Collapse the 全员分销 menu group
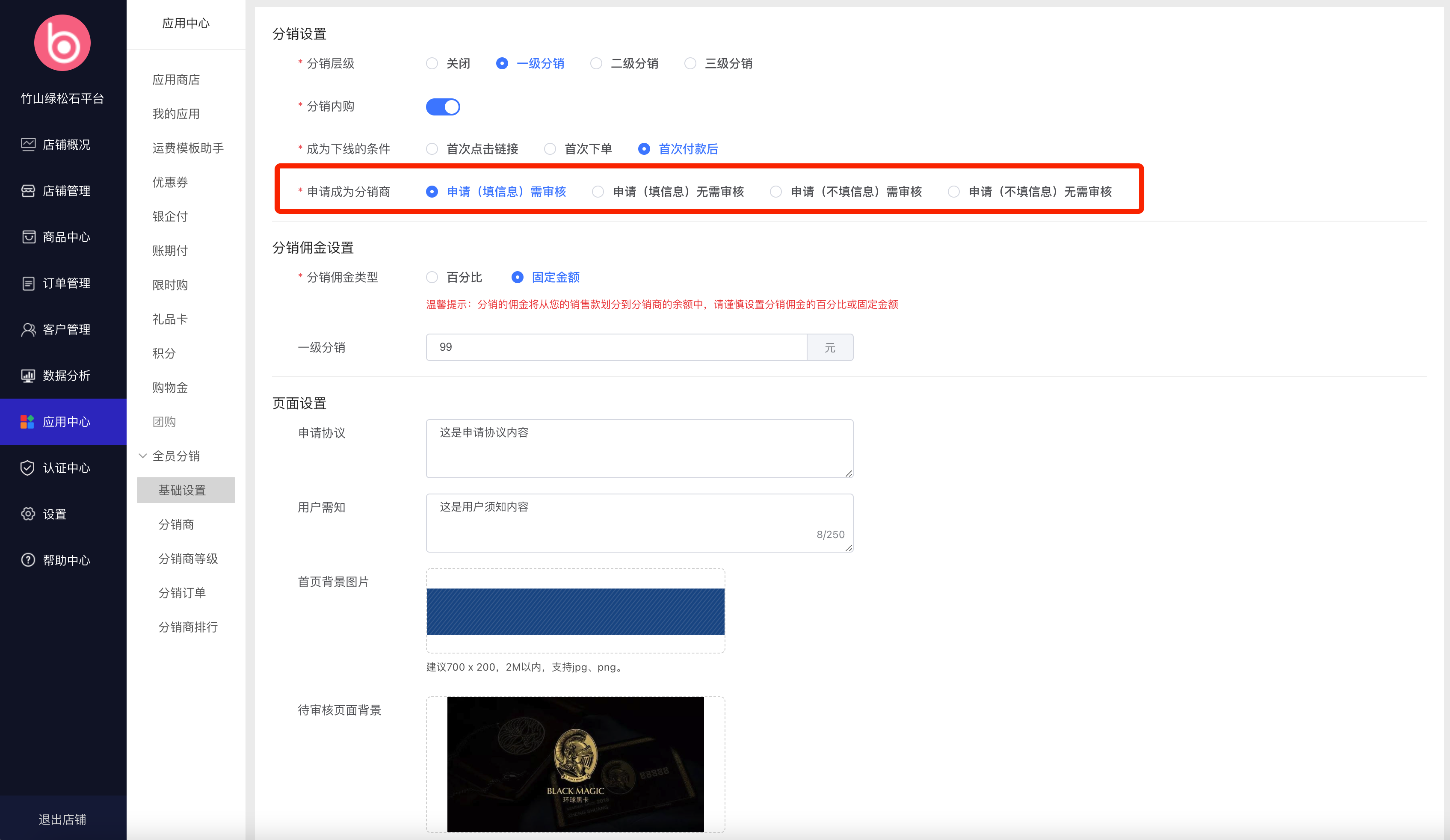 [x=143, y=455]
